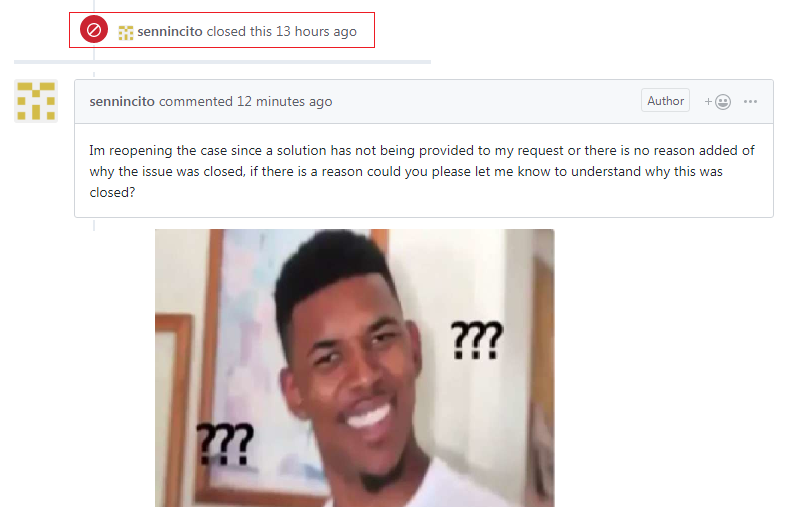
Task: Click the final word 'closed?' in the comment
Action: [x=112, y=192]
